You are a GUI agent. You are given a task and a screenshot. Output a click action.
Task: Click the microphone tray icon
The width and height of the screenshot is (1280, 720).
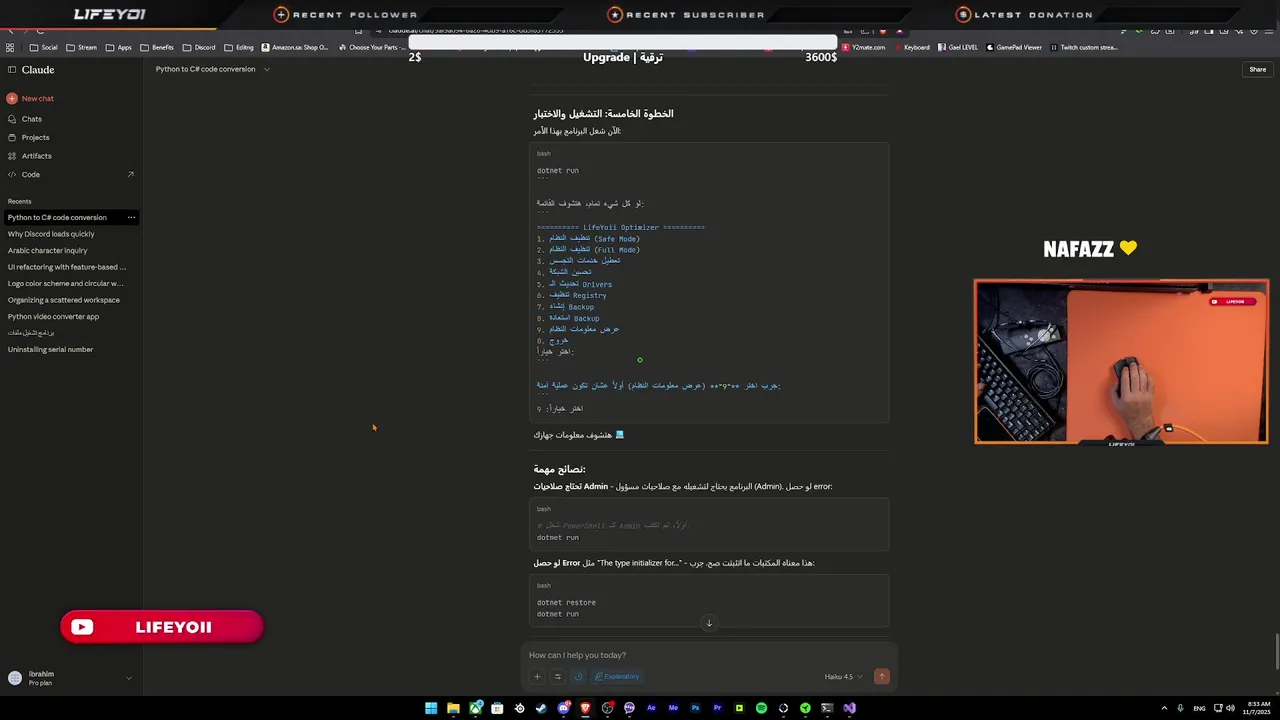(x=1181, y=708)
